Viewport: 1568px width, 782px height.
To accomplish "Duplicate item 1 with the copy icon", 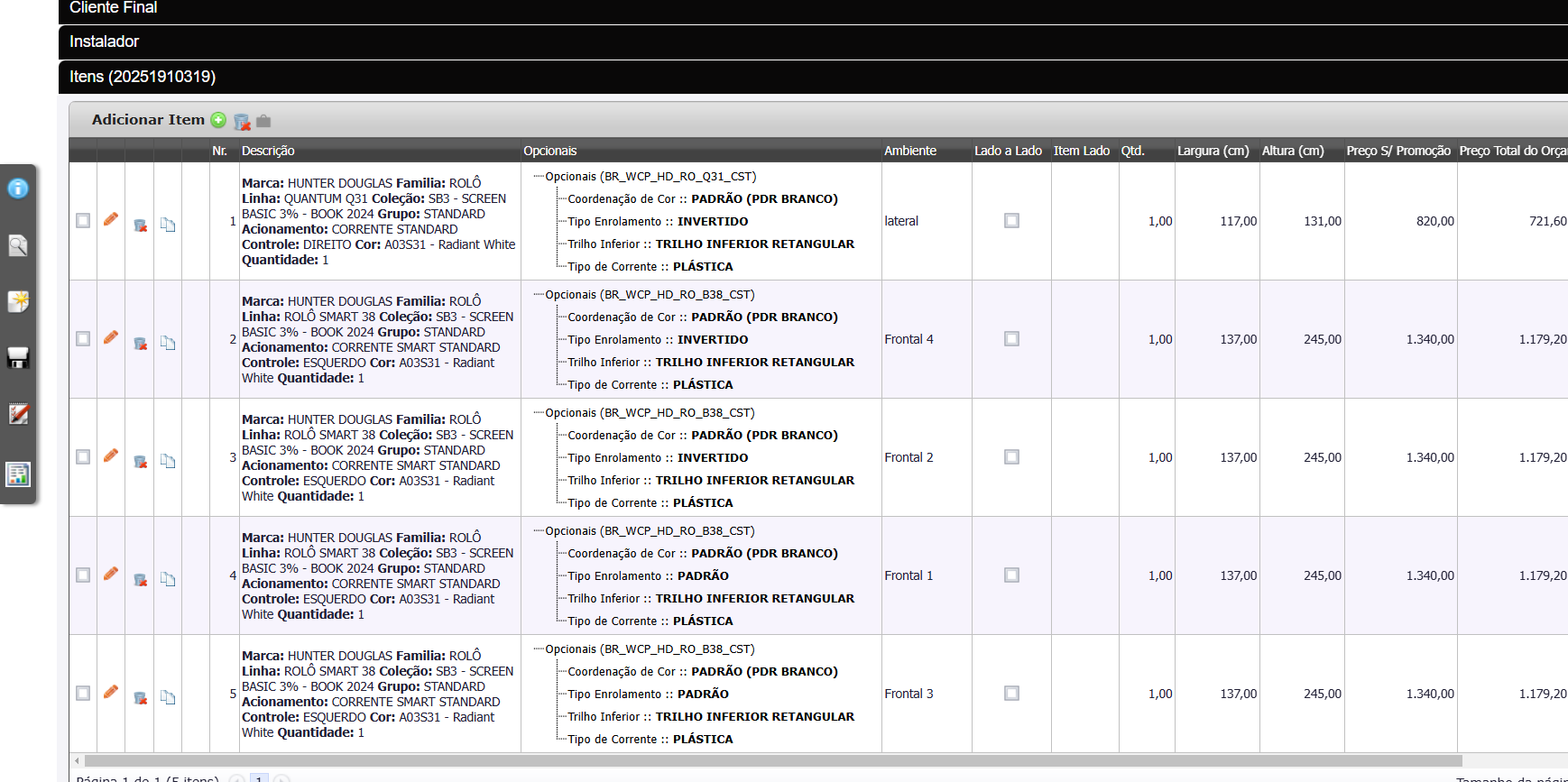I will [168, 225].
